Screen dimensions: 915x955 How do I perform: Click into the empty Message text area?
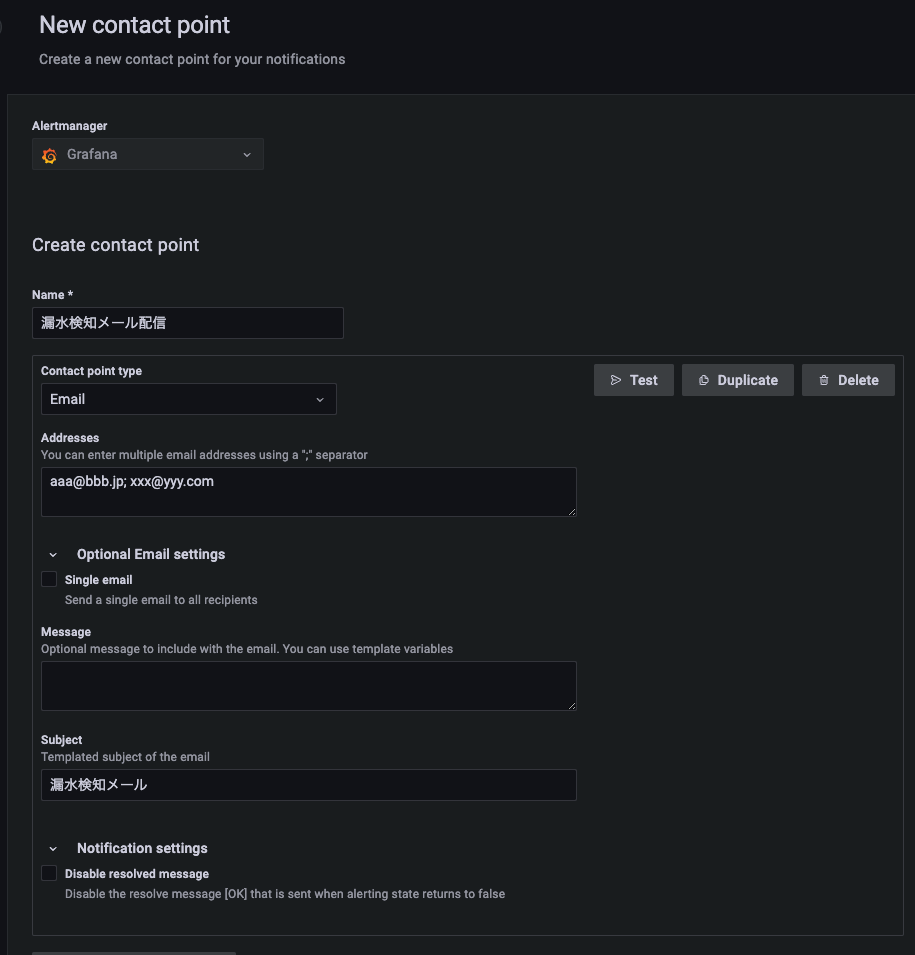point(308,686)
